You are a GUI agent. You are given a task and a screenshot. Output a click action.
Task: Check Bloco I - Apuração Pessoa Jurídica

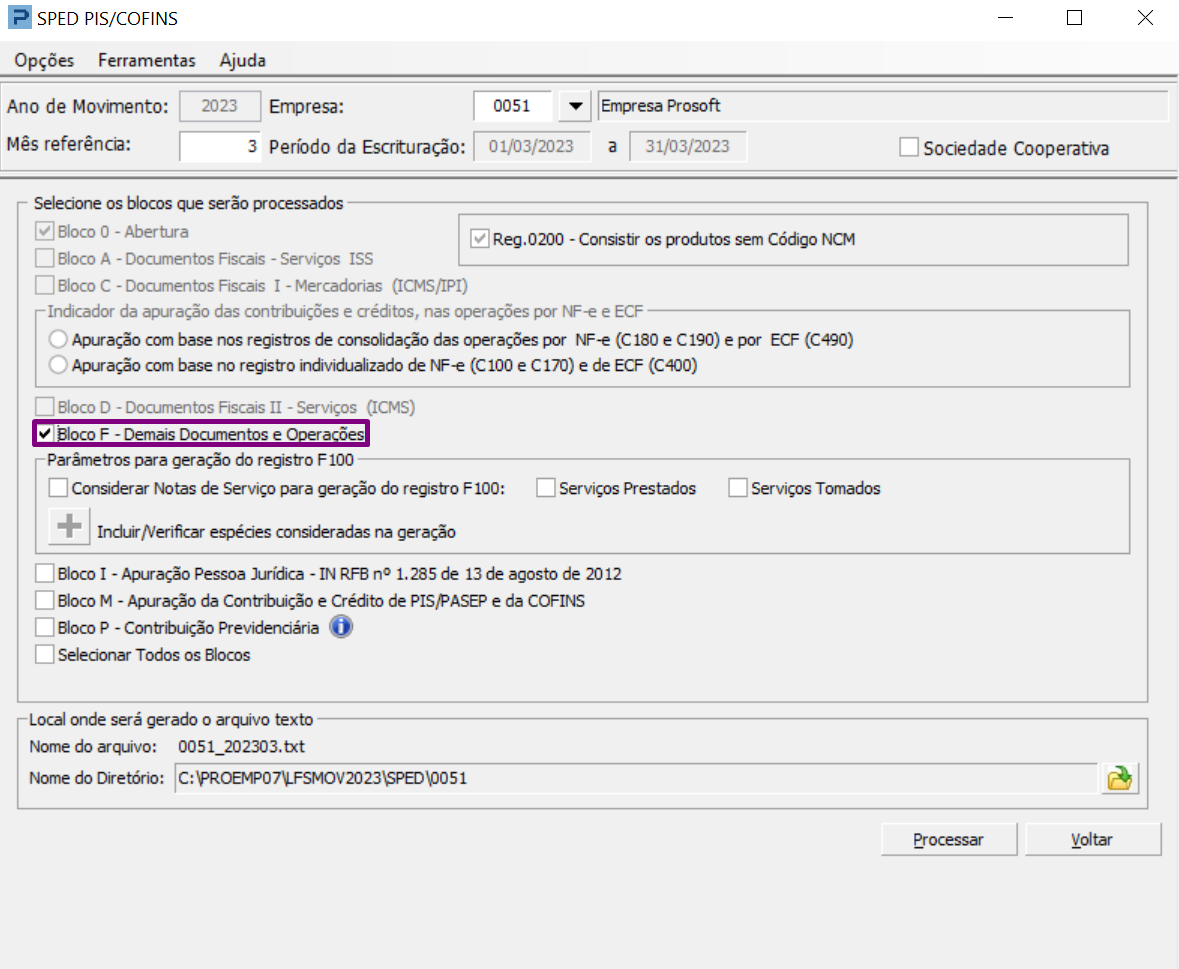pos(44,574)
